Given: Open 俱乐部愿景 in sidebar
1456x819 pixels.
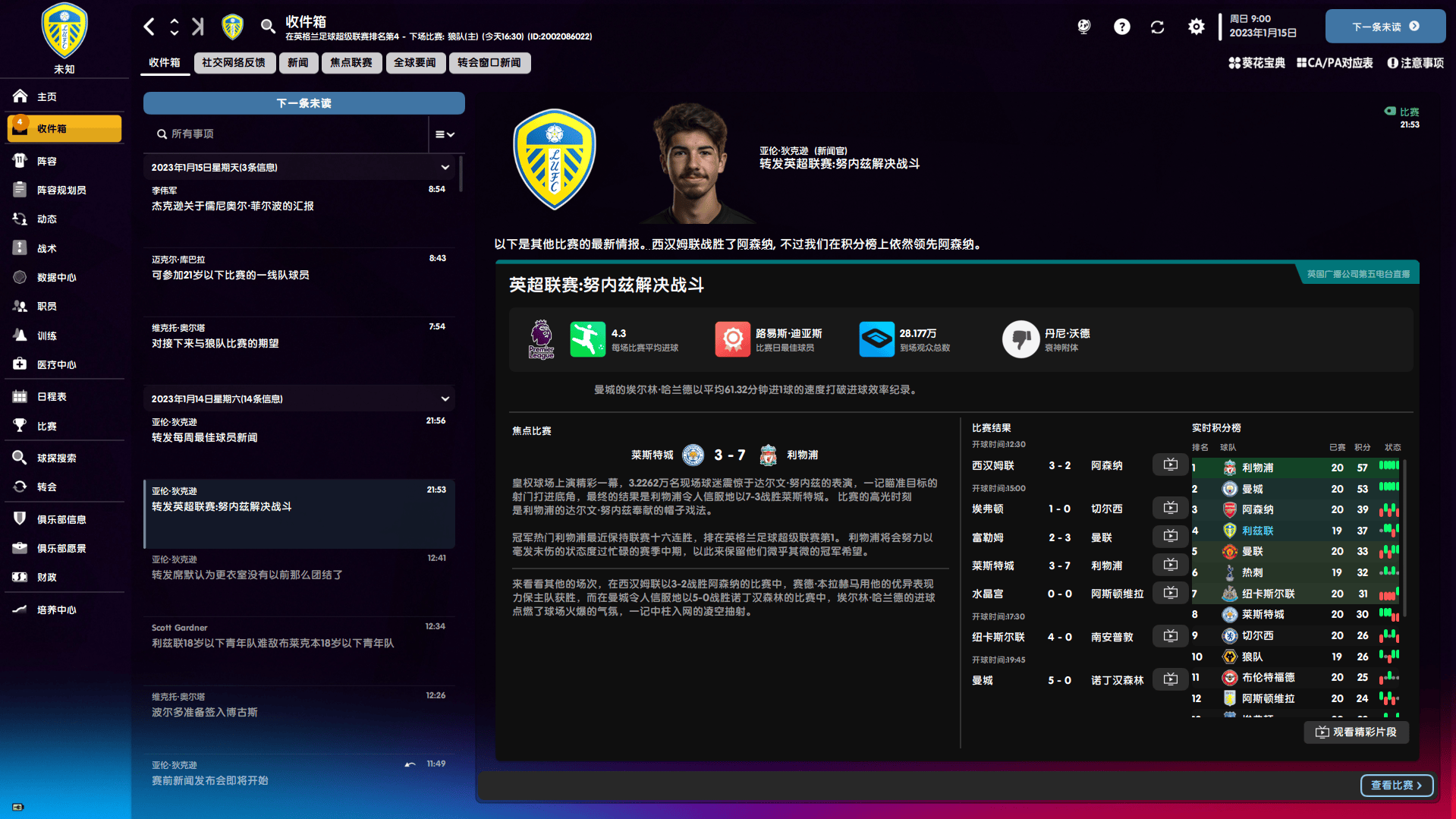Looking at the screenshot, I should [x=64, y=548].
